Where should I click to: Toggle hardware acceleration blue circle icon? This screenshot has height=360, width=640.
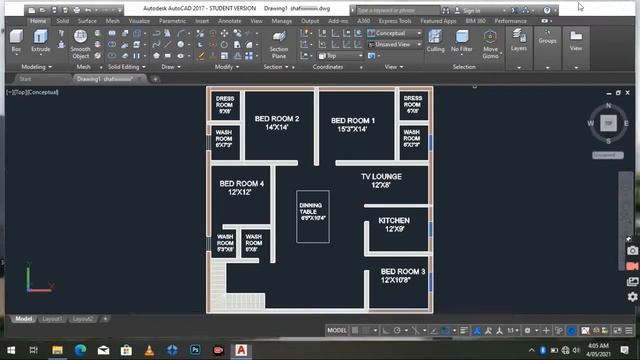(571, 330)
